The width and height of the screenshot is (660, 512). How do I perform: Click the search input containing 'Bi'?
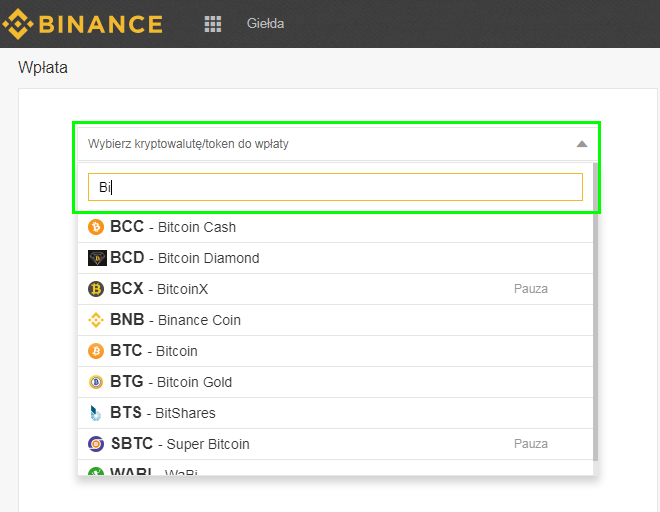[335, 187]
